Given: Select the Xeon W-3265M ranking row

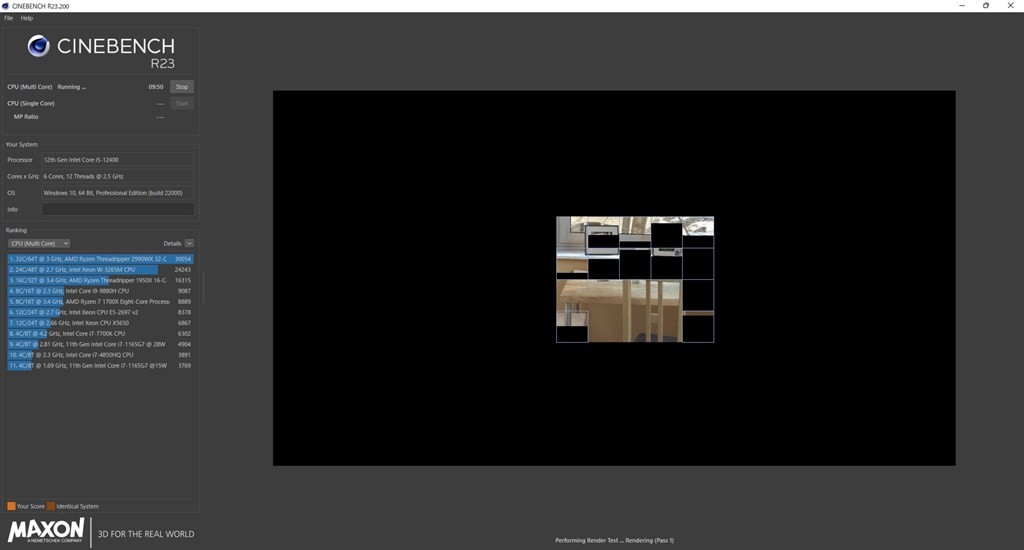Looking at the screenshot, I should [x=100, y=270].
